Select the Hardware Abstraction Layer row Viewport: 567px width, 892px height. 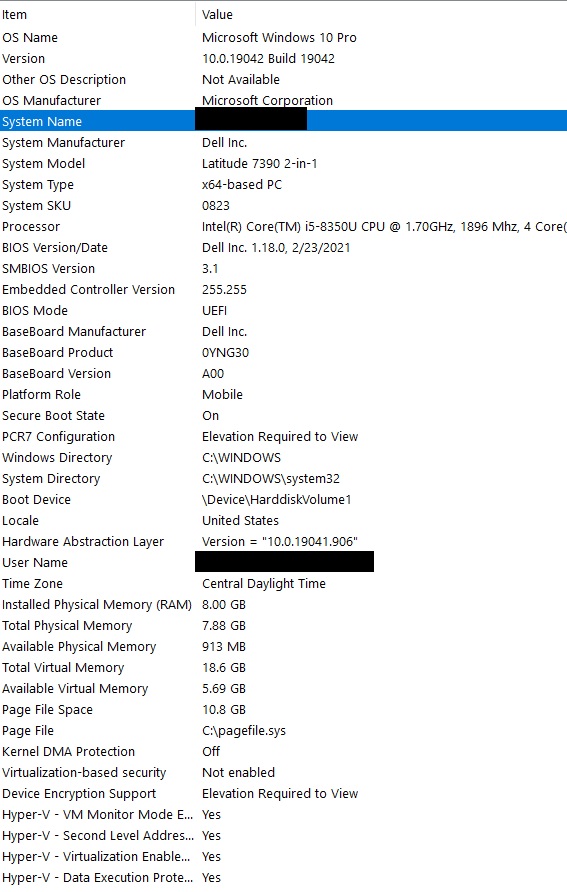point(283,541)
